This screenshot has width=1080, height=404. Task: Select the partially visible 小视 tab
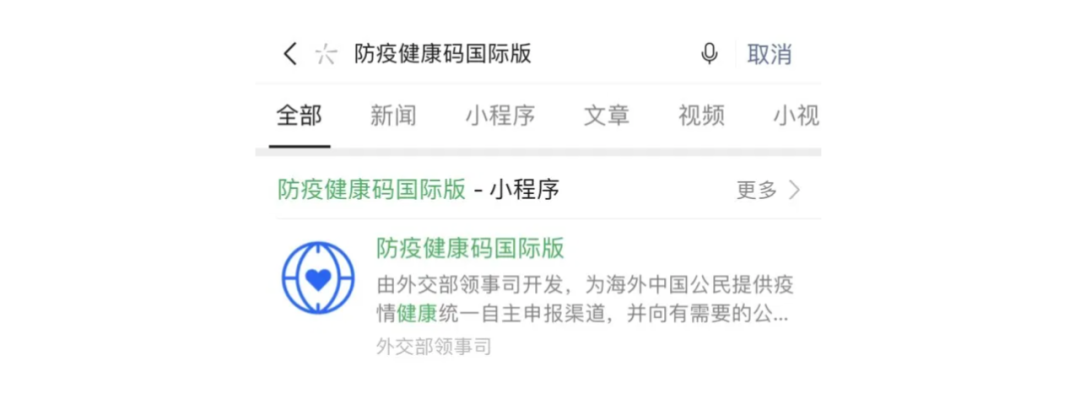coord(796,116)
